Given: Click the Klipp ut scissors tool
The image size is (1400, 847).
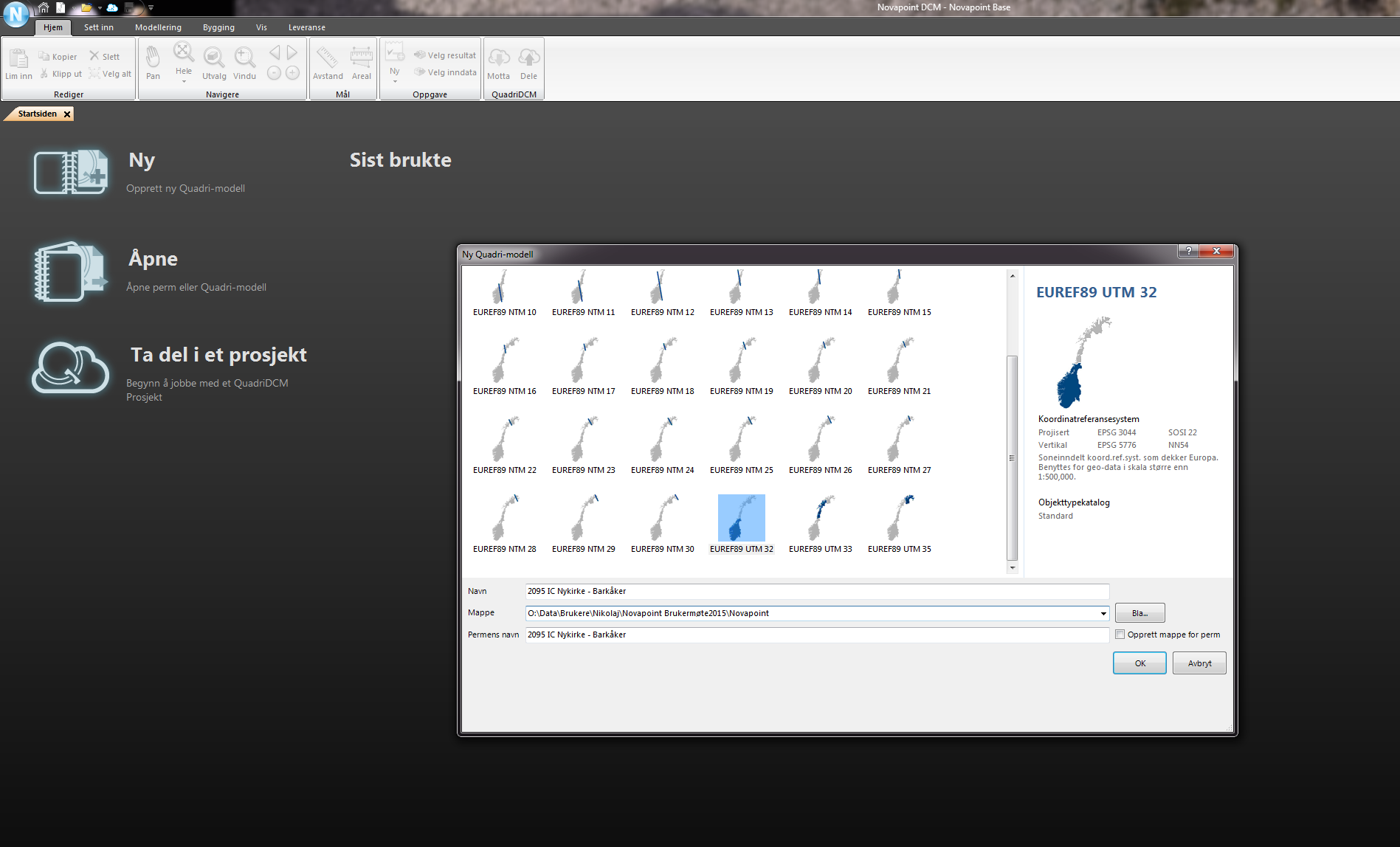Looking at the screenshot, I should click(x=60, y=74).
